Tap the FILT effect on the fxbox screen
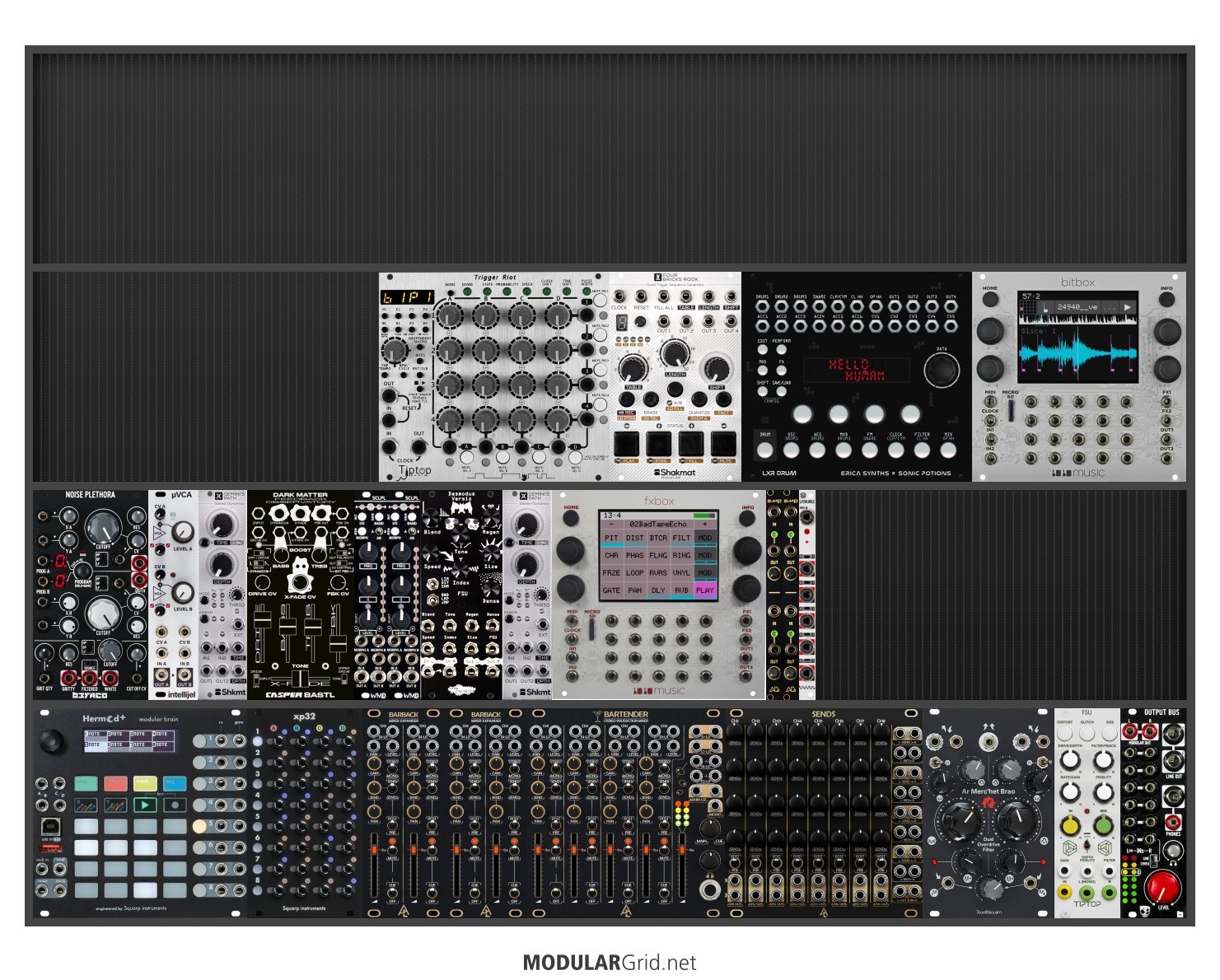The height and width of the screenshot is (980, 1220). (681, 538)
